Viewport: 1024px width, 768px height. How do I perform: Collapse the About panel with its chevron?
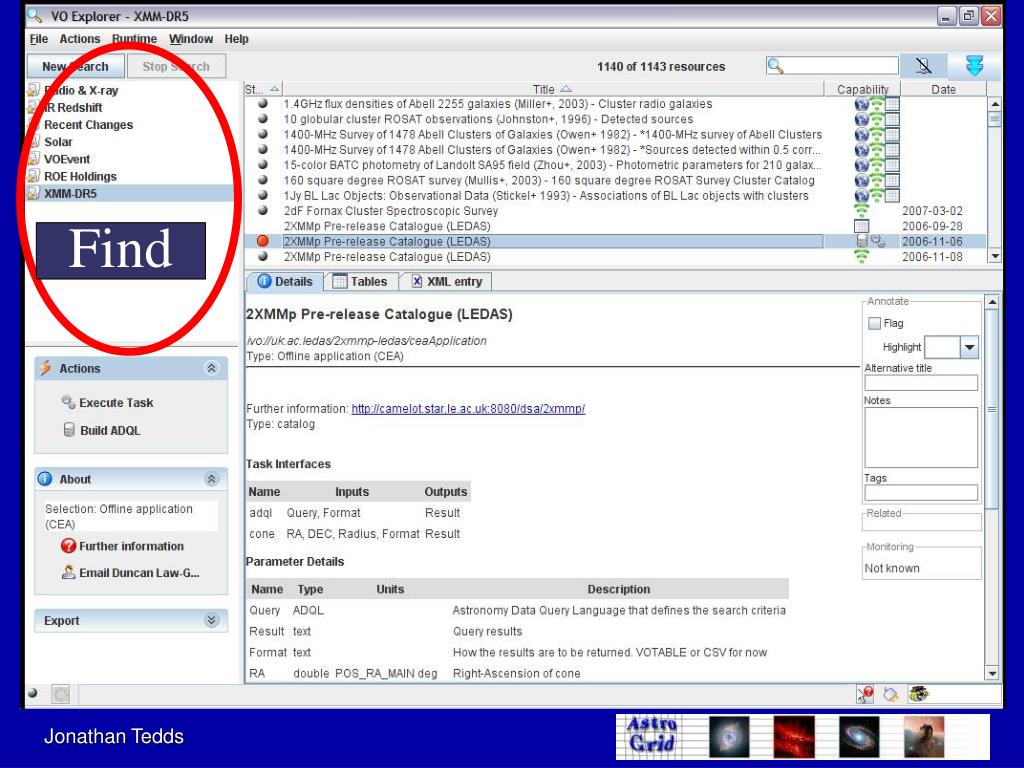pos(212,479)
